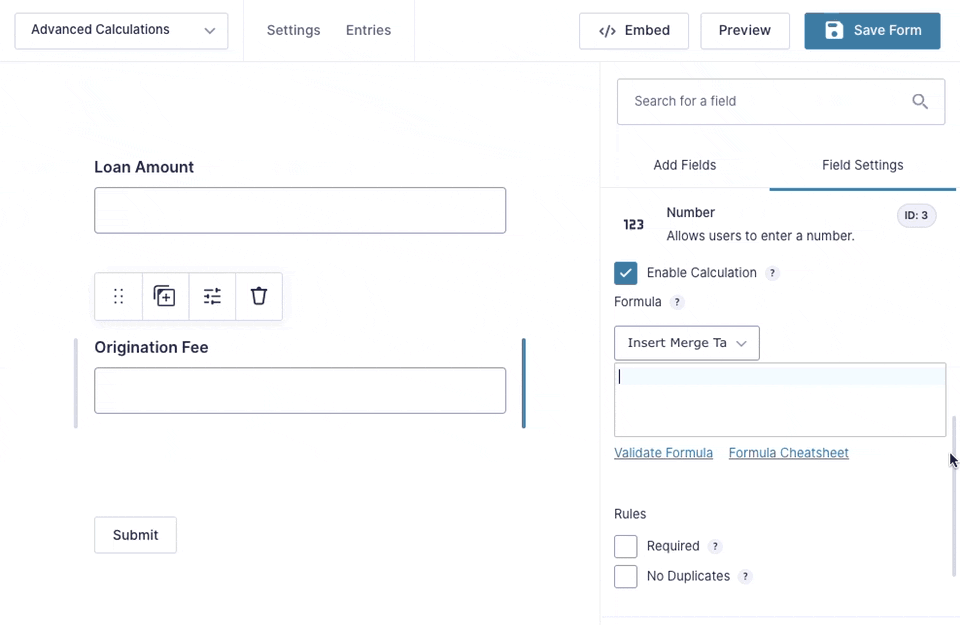Click the Formula help question mark
Screen dimensions: 960x625
click(x=677, y=302)
